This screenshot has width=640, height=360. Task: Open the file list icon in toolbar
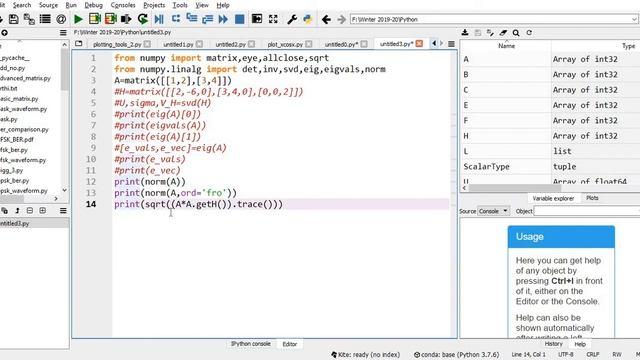click(x=45, y=19)
